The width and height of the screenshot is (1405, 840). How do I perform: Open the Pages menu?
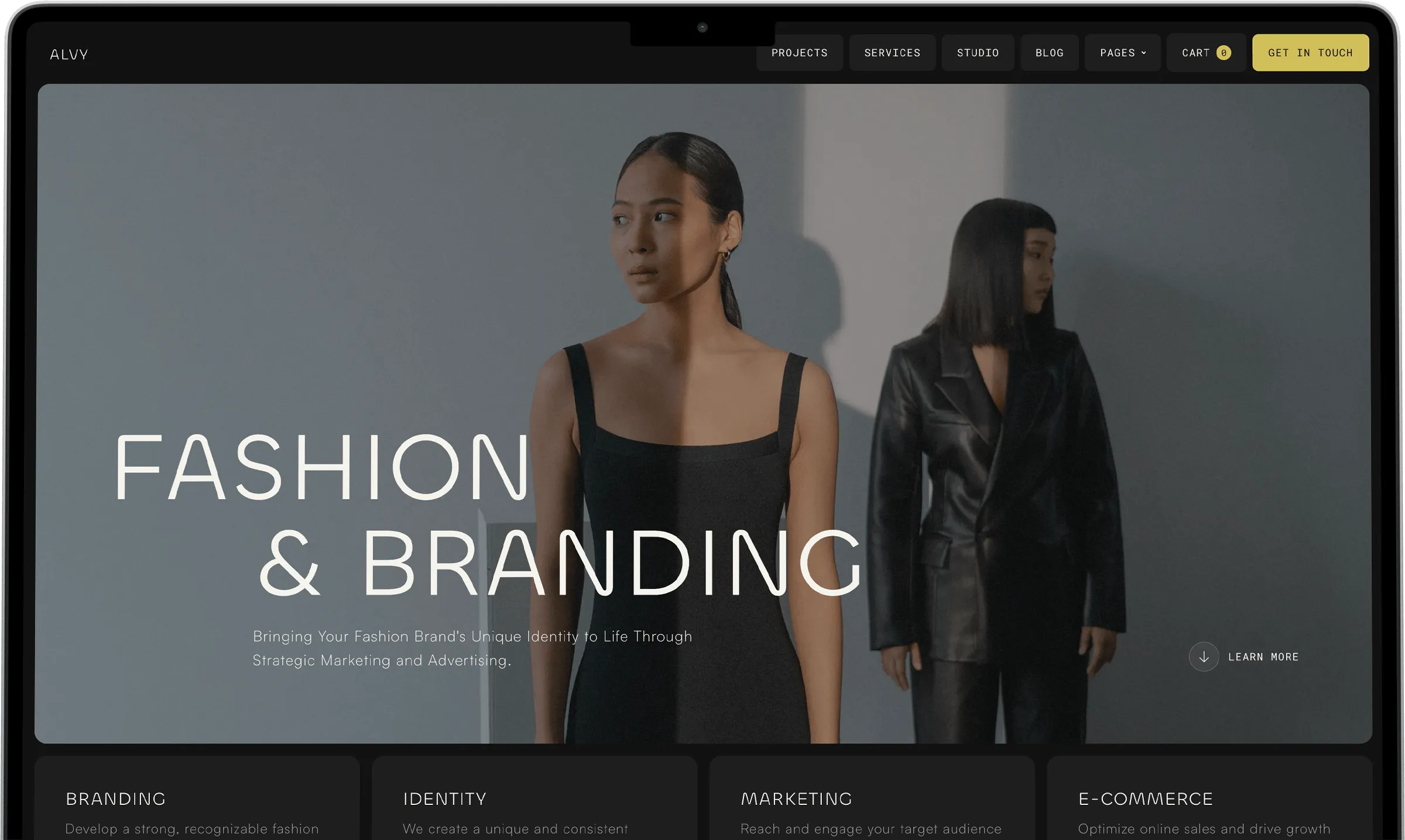click(x=1122, y=53)
